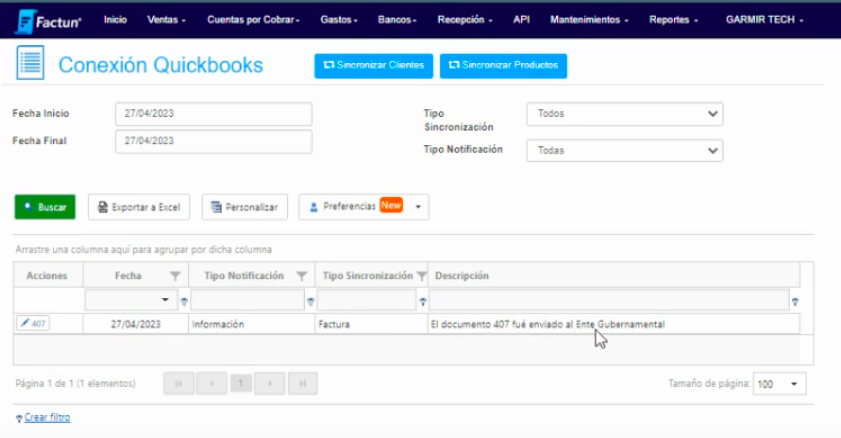Click the Conexión Quickbooks heading
This screenshot has height=438, width=841.
pyautogui.click(x=160, y=65)
